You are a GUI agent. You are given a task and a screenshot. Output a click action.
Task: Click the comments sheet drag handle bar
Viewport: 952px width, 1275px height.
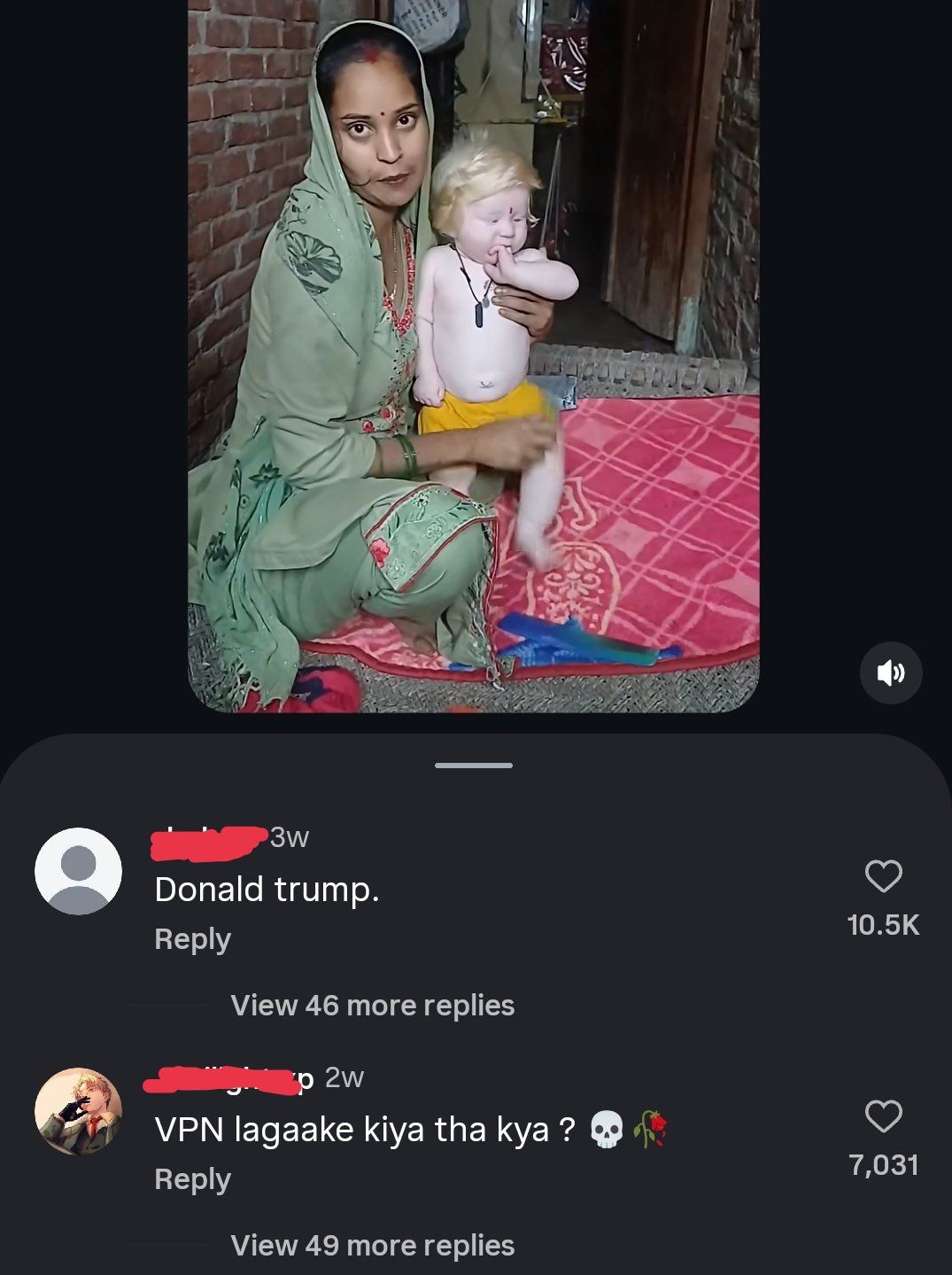474,766
